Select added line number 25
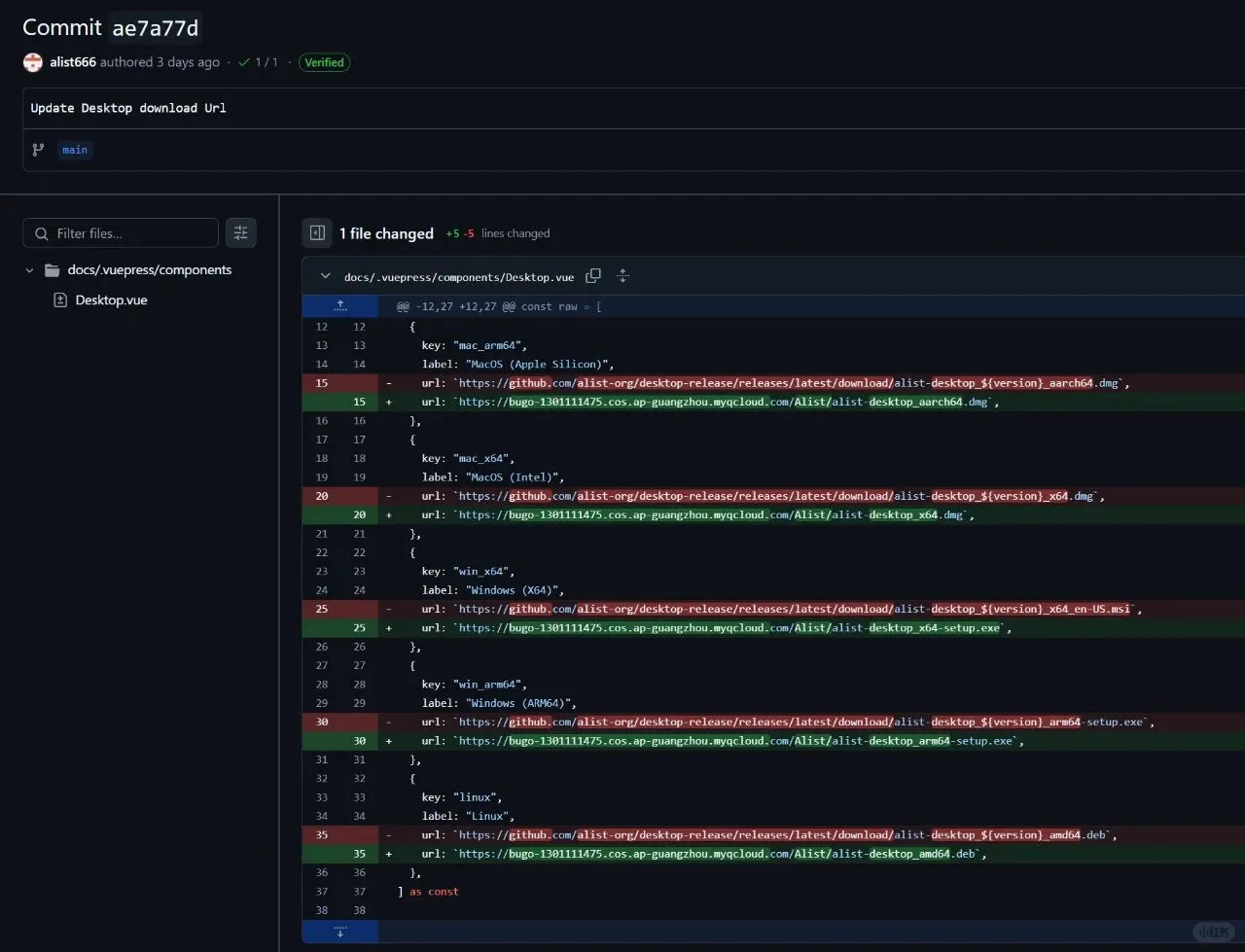Image resolution: width=1245 pixels, height=952 pixels. [360, 627]
